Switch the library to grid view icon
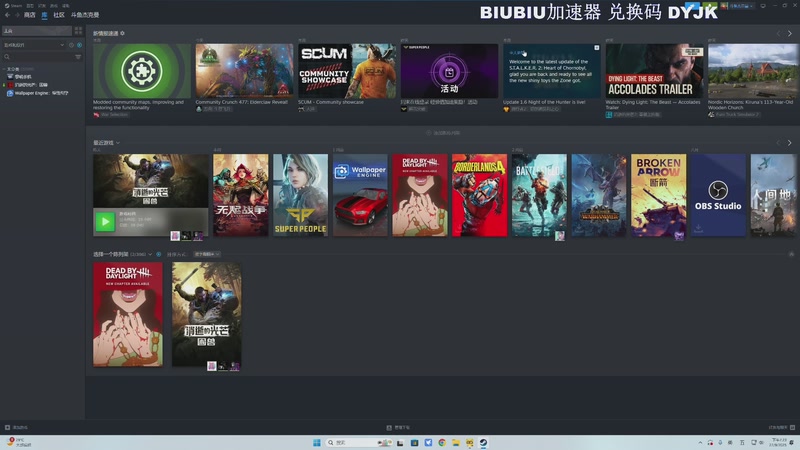The width and height of the screenshot is (800, 450). [x=78, y=31]
